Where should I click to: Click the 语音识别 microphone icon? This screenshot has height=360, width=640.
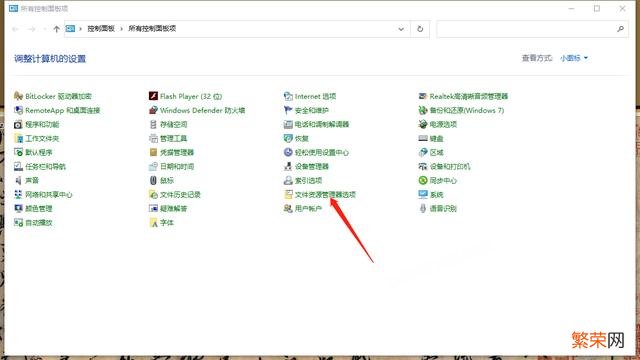(x=423, y=209)
